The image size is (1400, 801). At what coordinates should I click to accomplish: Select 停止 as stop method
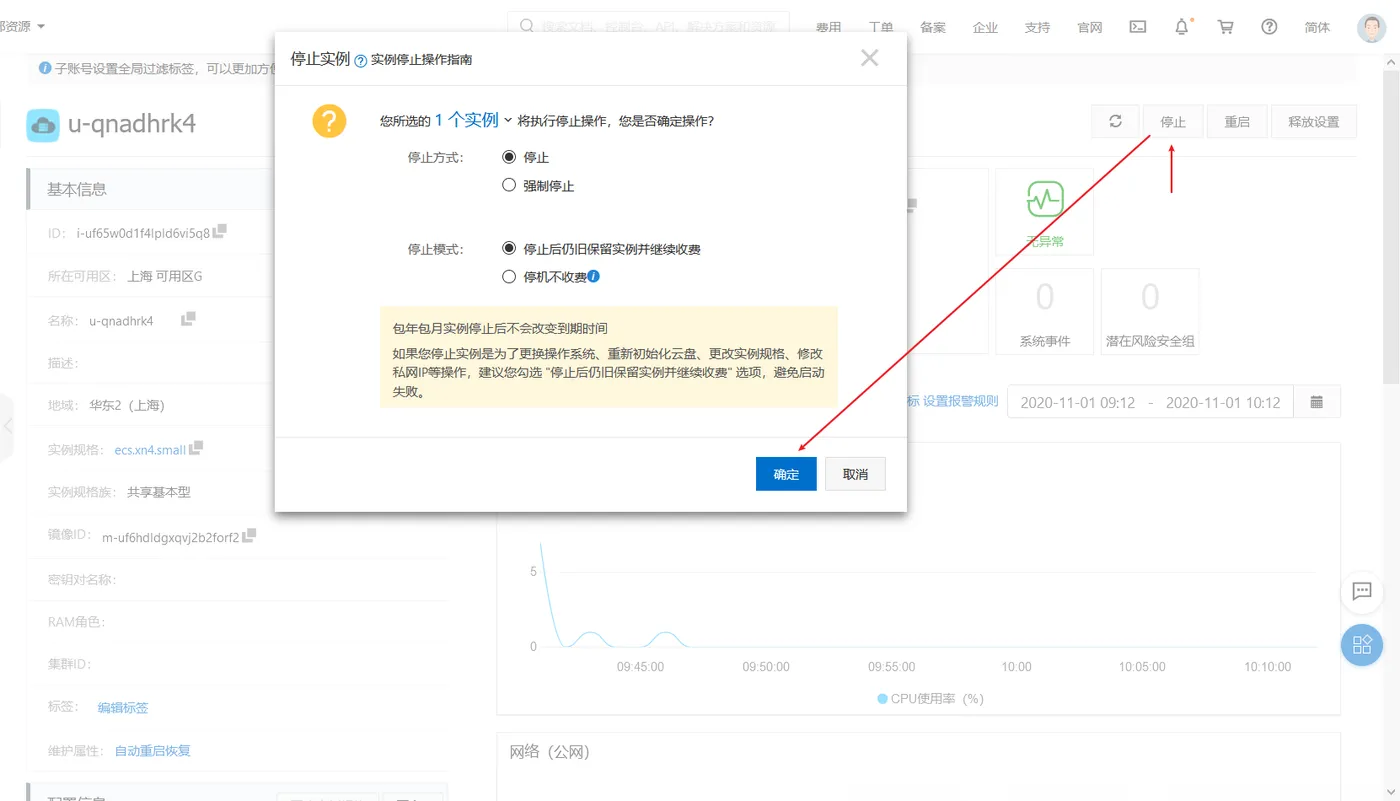pos(509,157)
